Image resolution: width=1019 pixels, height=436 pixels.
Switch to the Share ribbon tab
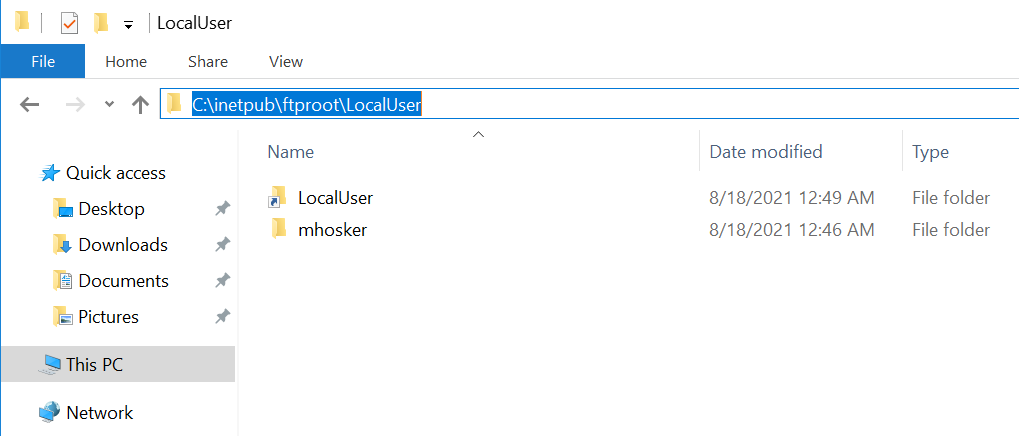(x=208, y=62)
